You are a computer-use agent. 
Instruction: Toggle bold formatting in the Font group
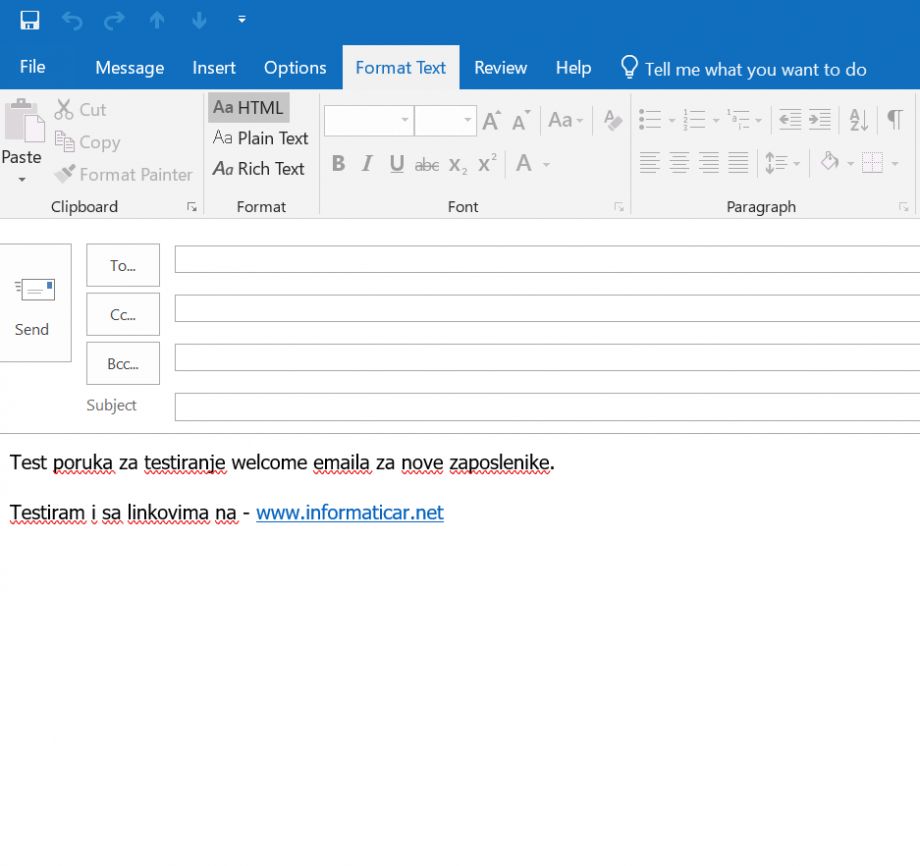[x=338, y=162]
